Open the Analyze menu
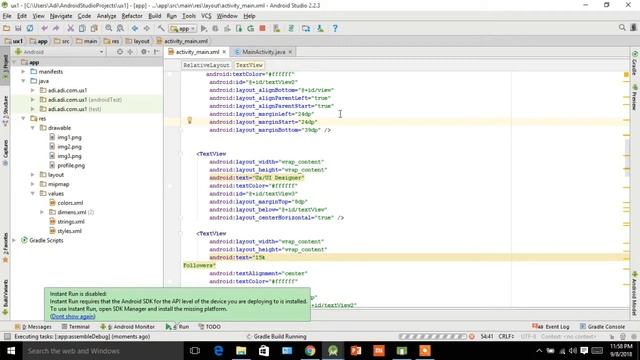This screenshot has width=640, height=360. click(x=107, y=16)
